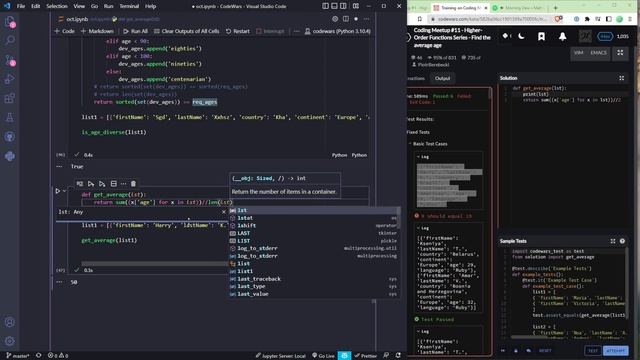Open the Run and Debug view

10,79
